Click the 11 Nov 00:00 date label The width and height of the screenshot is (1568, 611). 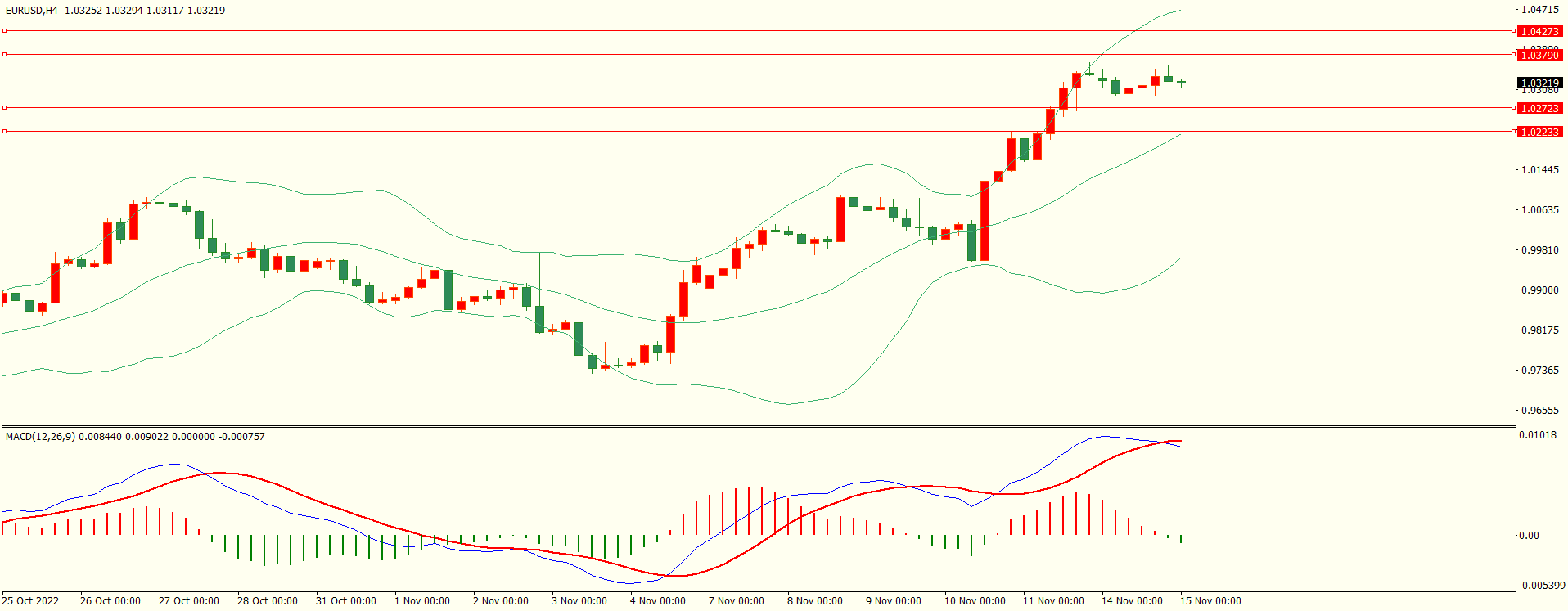[x=1053, y=601]
